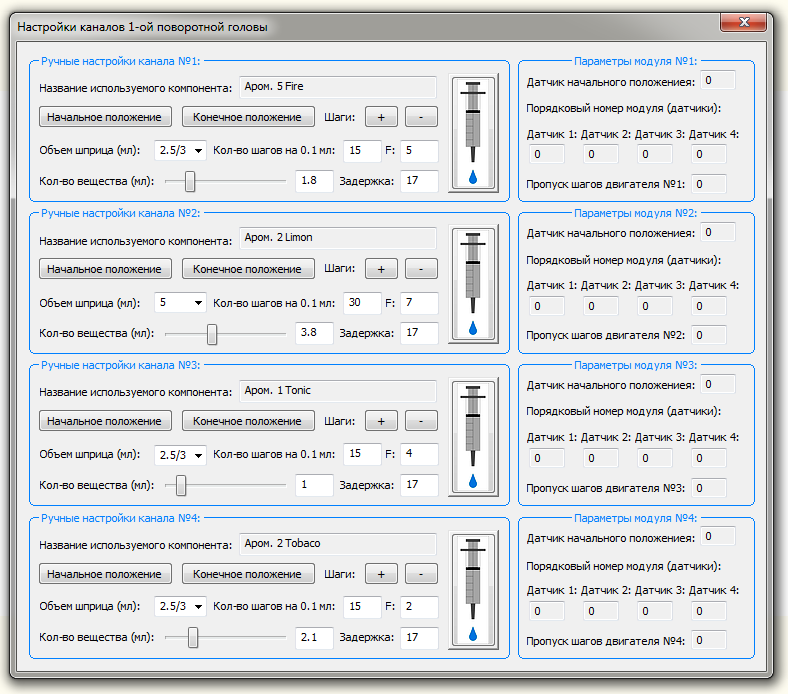Click engine step skip field for motor №4
The image size is (788, 694).
[709, 640]
